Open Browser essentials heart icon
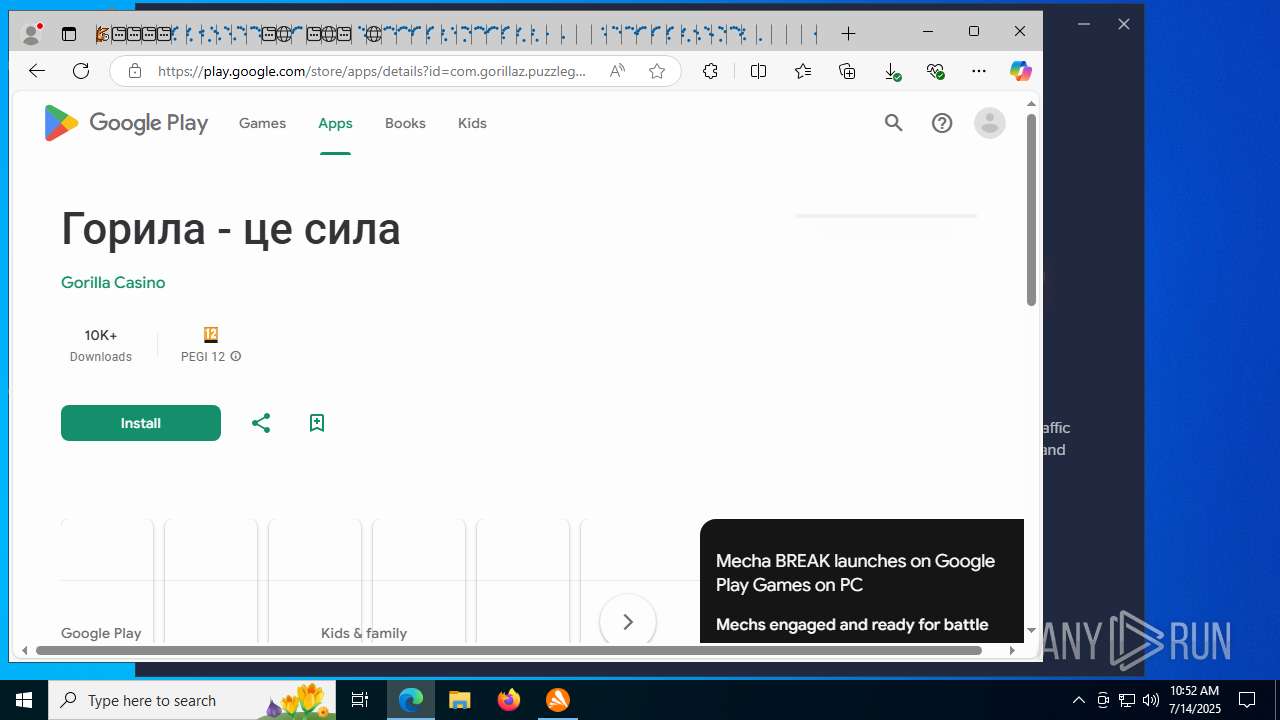This screenshot has width=1280, height=720. click(935, 71)
